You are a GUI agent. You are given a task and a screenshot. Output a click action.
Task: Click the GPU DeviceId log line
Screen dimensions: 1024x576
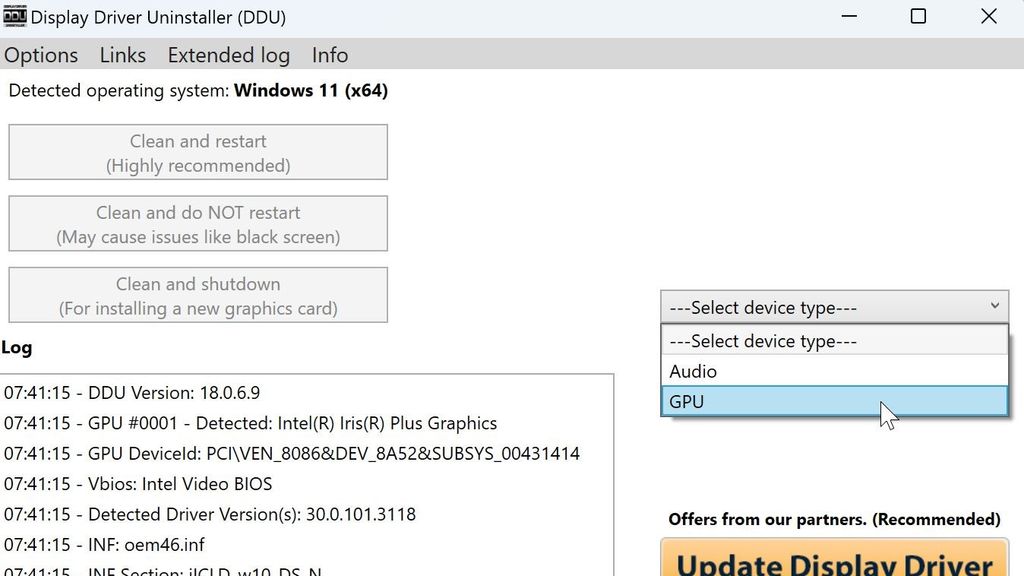(290, 453)
